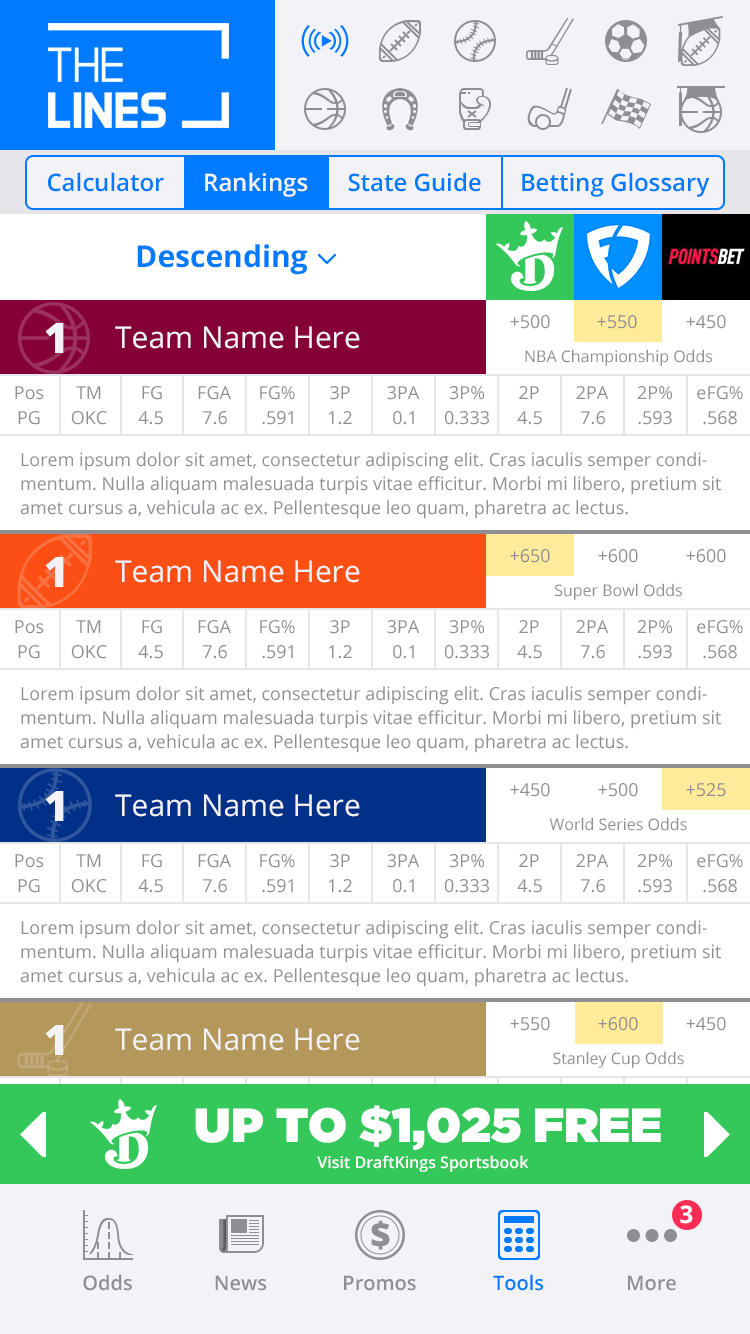Choose the hockey stick icon

click(x=550, y=42)
